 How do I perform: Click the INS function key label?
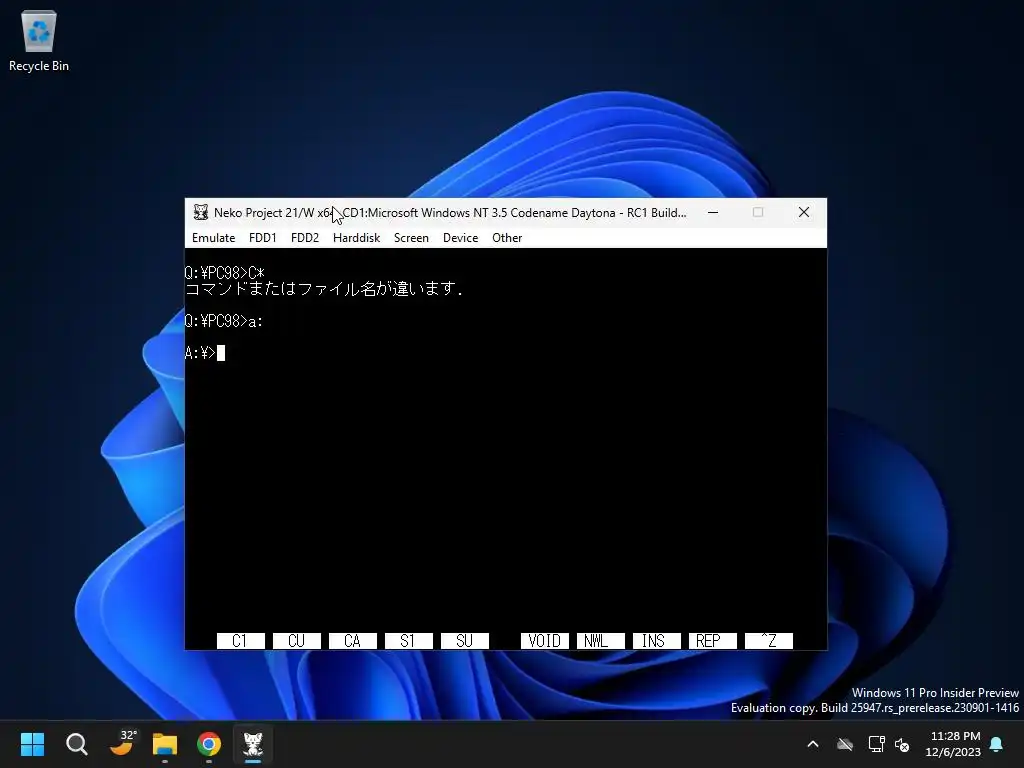(657, 641)
